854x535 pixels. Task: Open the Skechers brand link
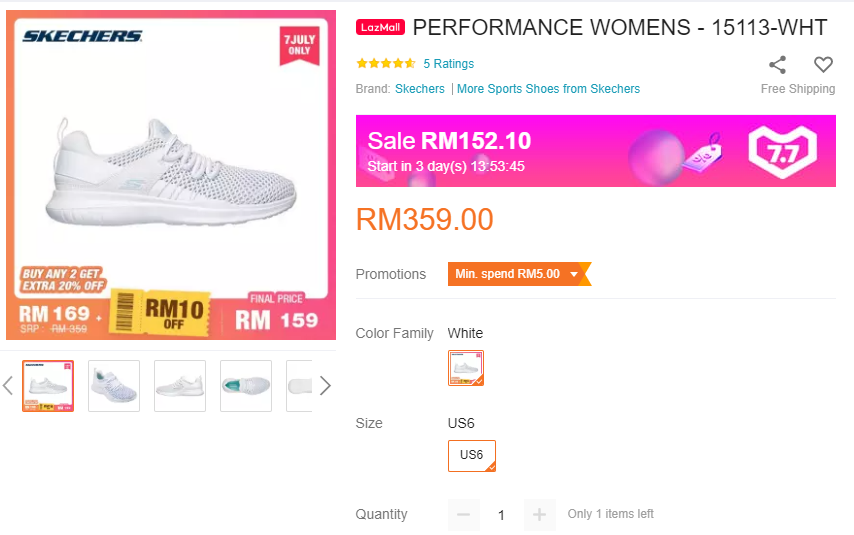pos(420,89)
